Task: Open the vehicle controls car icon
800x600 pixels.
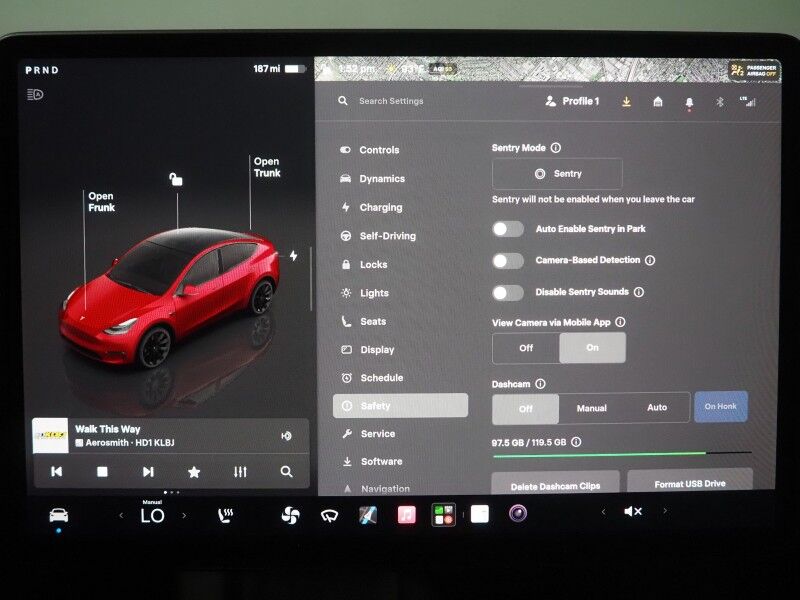Action: 59,515
